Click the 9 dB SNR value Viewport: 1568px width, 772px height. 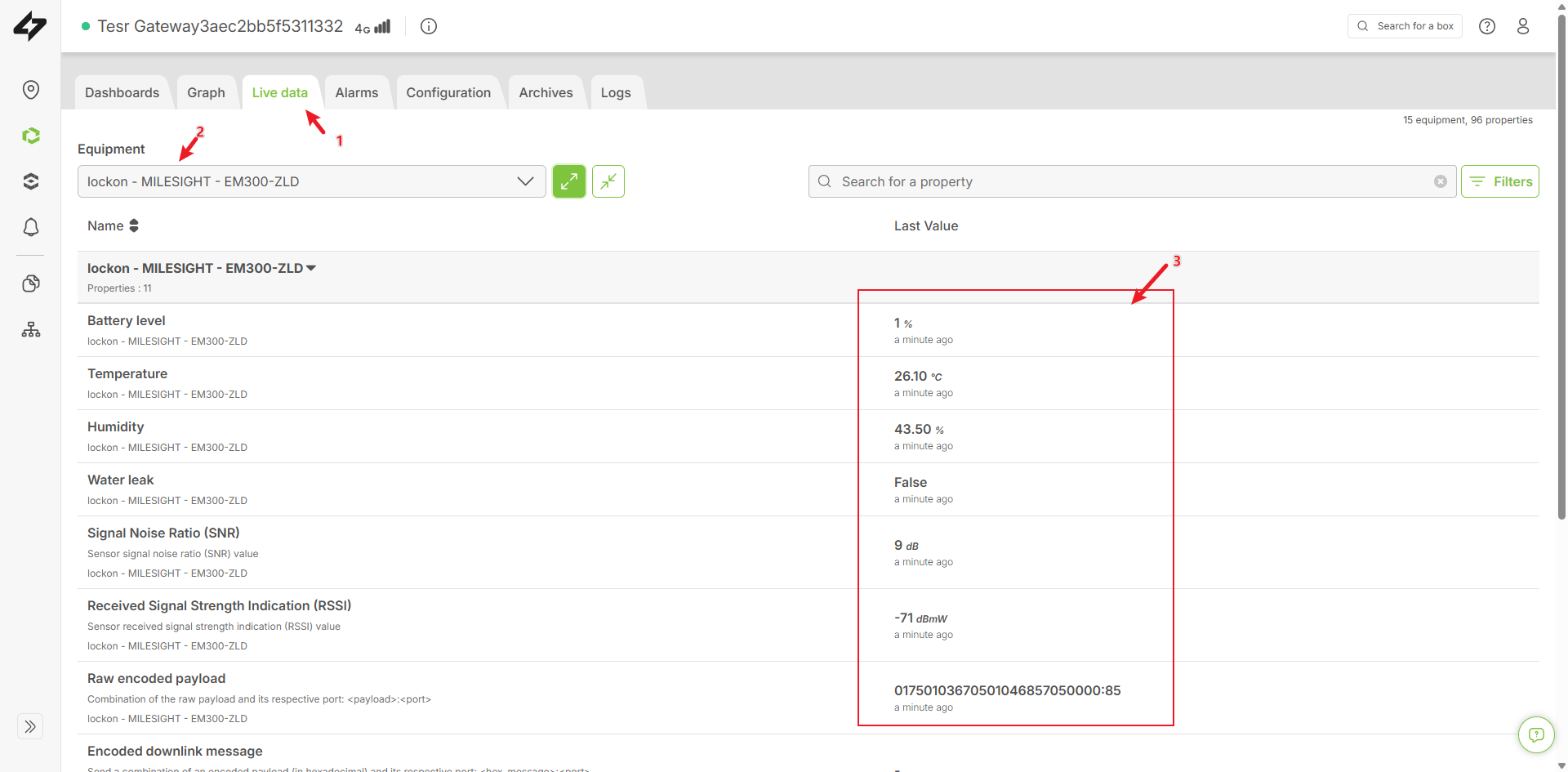906,545
